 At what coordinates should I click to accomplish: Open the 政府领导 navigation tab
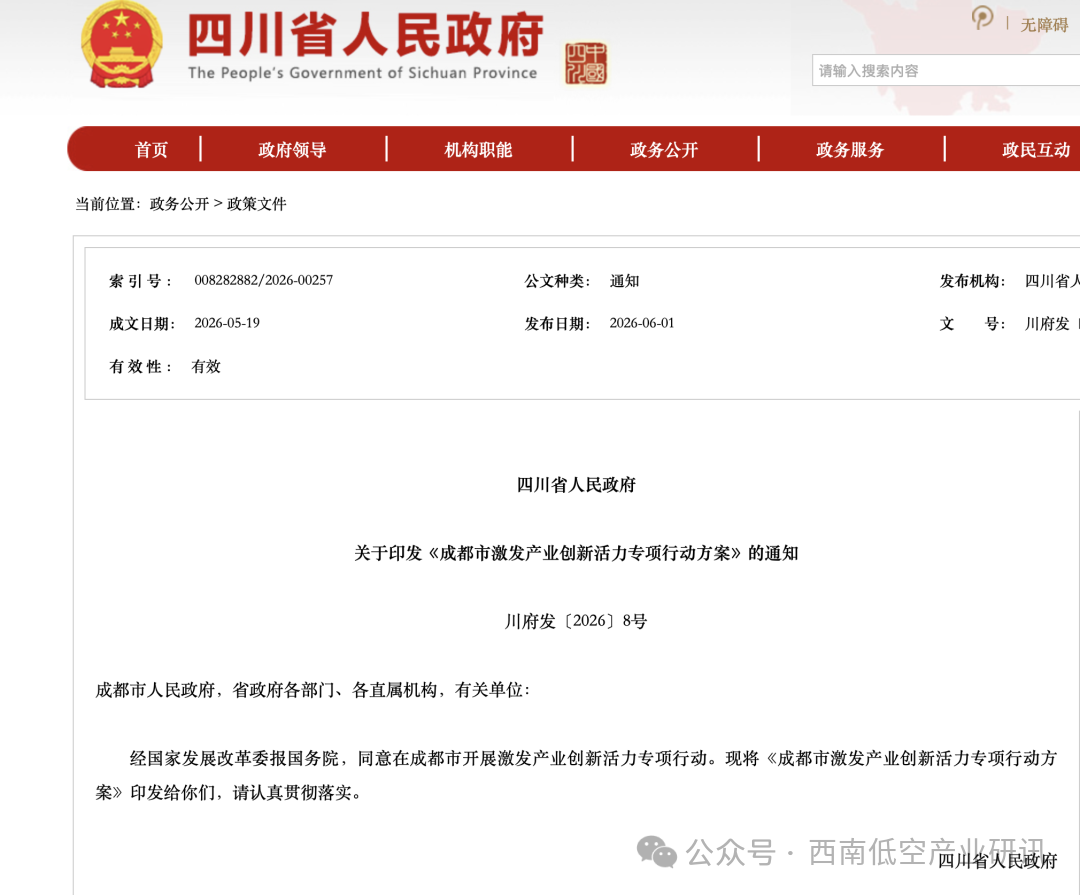click(x=293, y=150)
